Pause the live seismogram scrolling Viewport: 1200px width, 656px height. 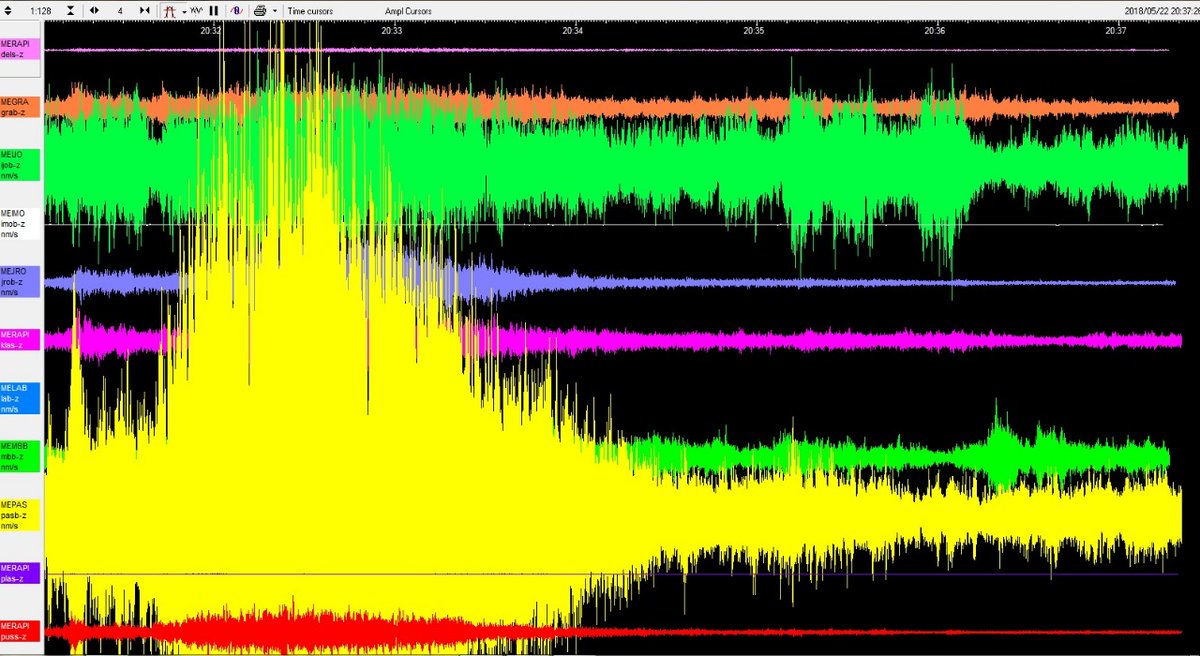(214, 10)
